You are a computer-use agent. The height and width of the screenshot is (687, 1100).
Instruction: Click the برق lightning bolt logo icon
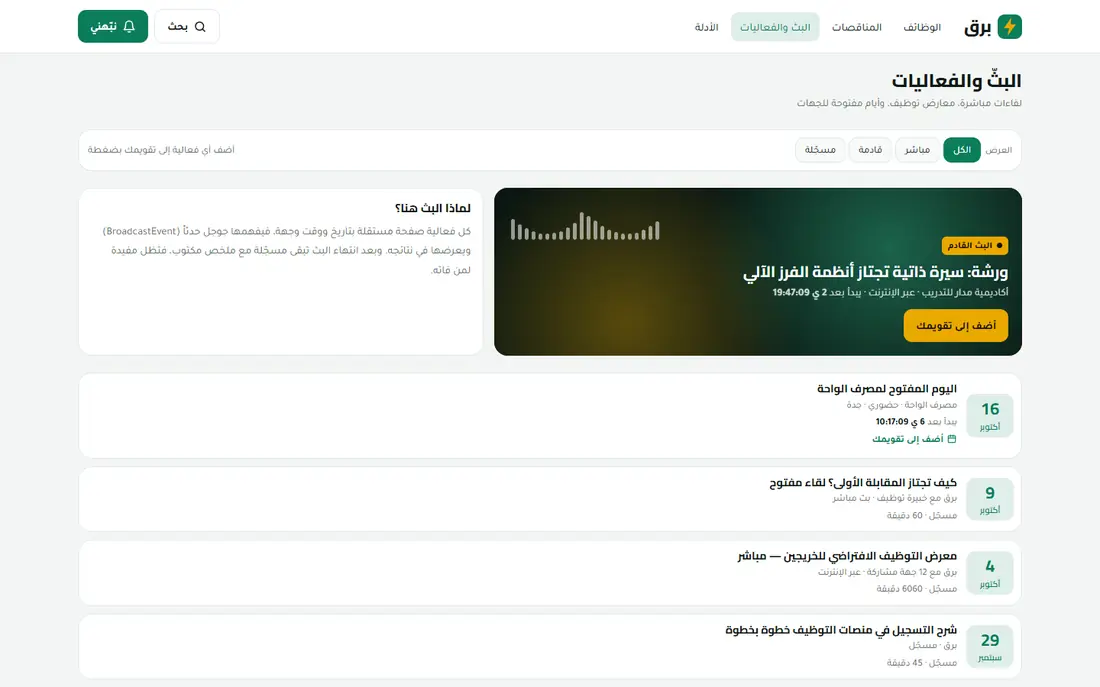tap(1010, 27)
